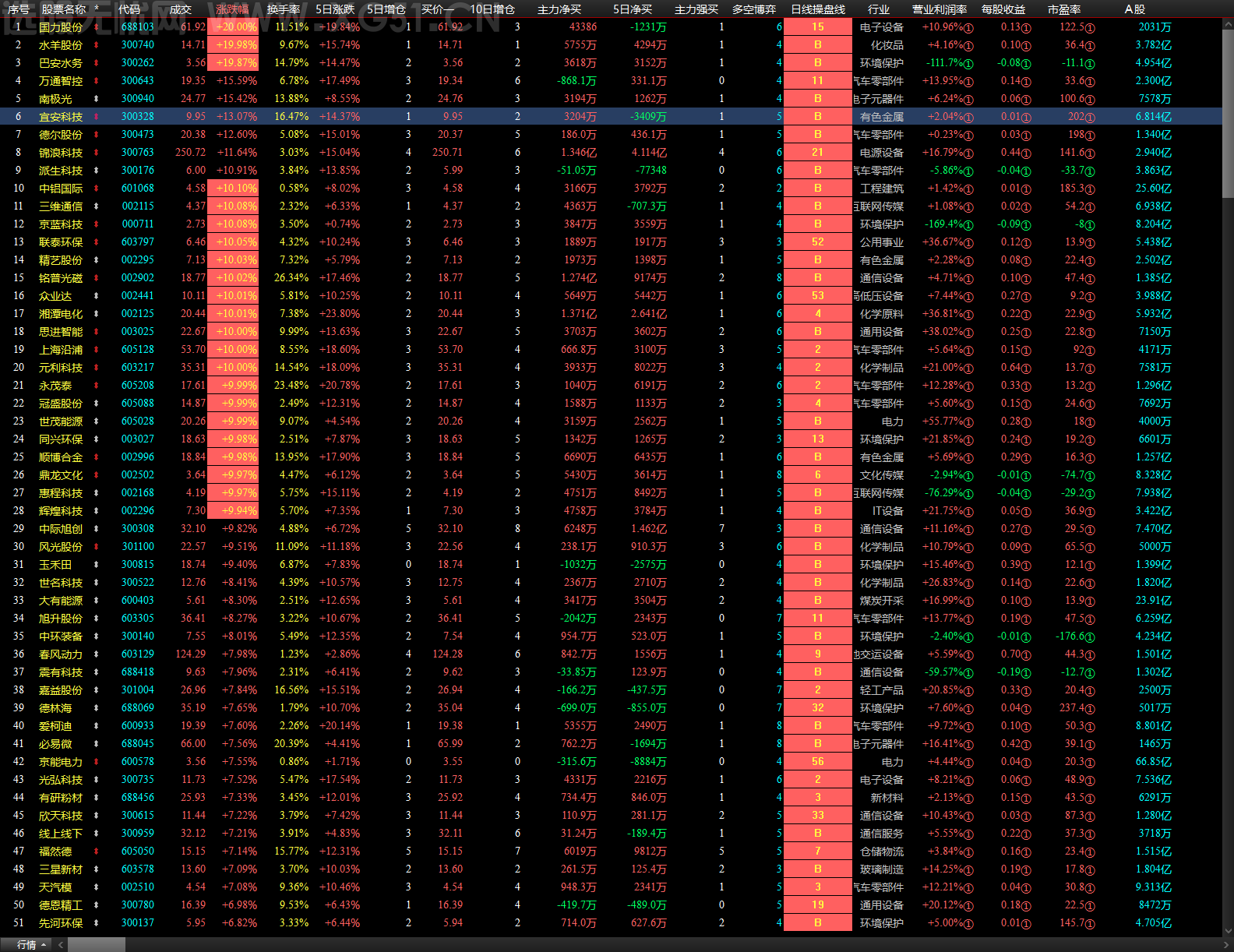Click the marker icon beside 春风动力
This screenshot has width=1234, height=952.
[97, 654]
